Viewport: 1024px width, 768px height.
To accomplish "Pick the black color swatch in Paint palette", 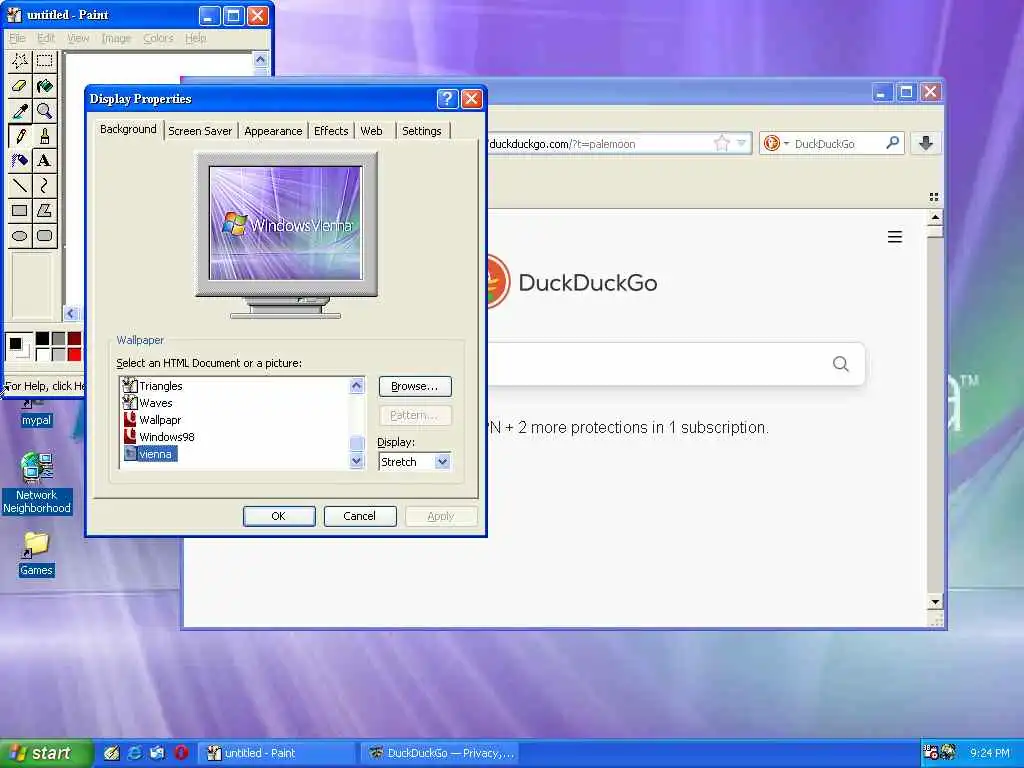I will point(42,338).
